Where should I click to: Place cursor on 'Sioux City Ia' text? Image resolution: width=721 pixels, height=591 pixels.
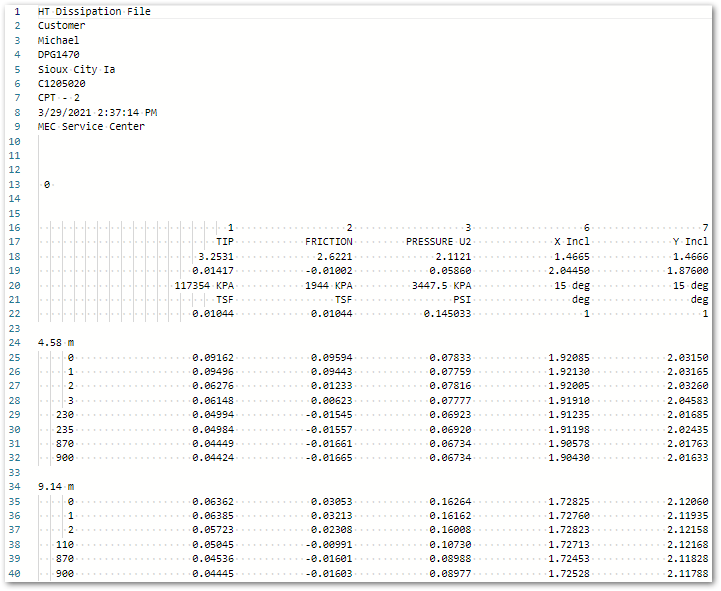point(76,69)
